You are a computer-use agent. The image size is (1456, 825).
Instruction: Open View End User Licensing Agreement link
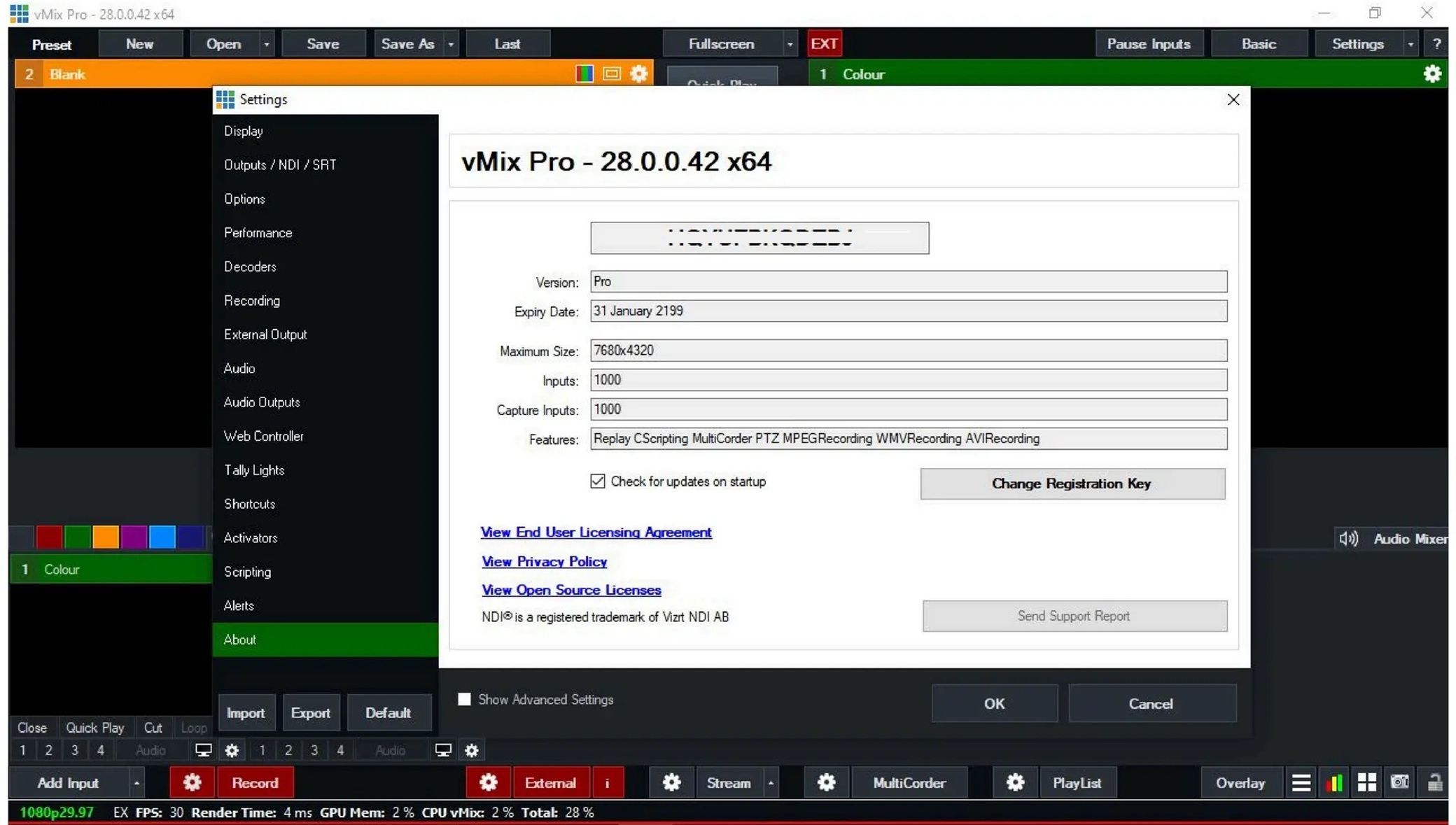596,532
